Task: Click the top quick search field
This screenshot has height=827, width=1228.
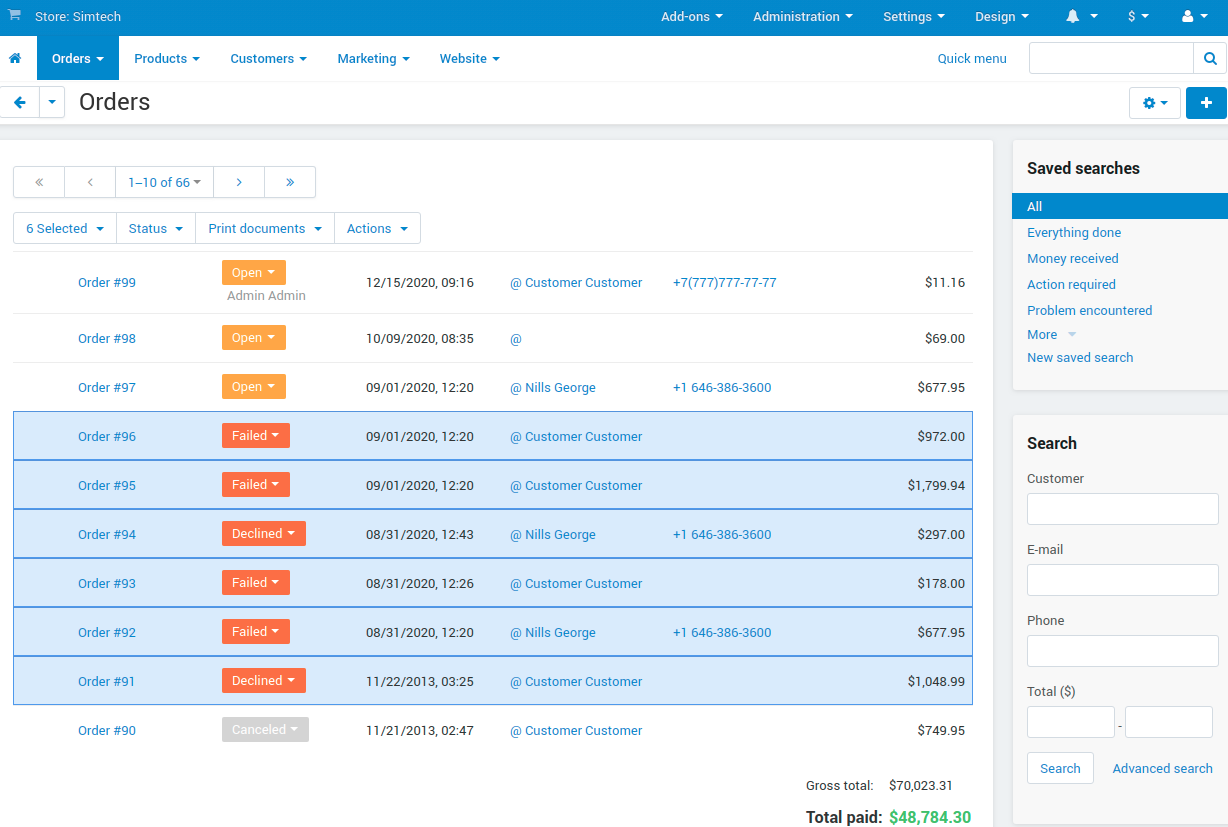Action: pos(1111,58)
